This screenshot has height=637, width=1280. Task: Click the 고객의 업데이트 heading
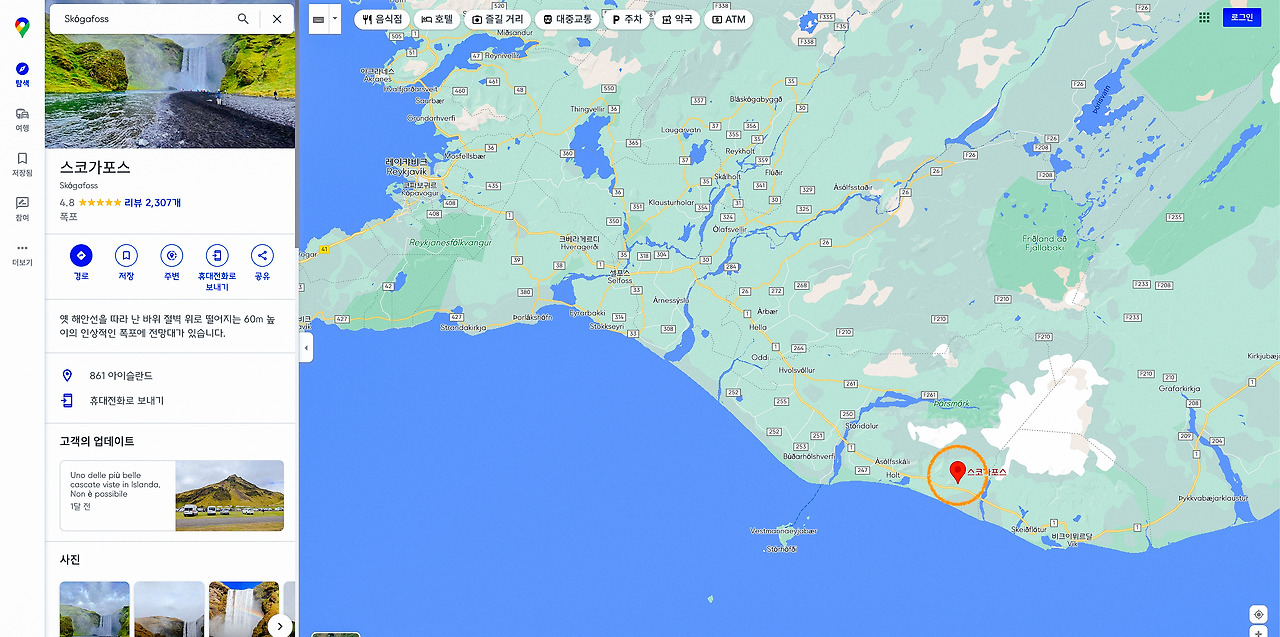tap(97, 441)
